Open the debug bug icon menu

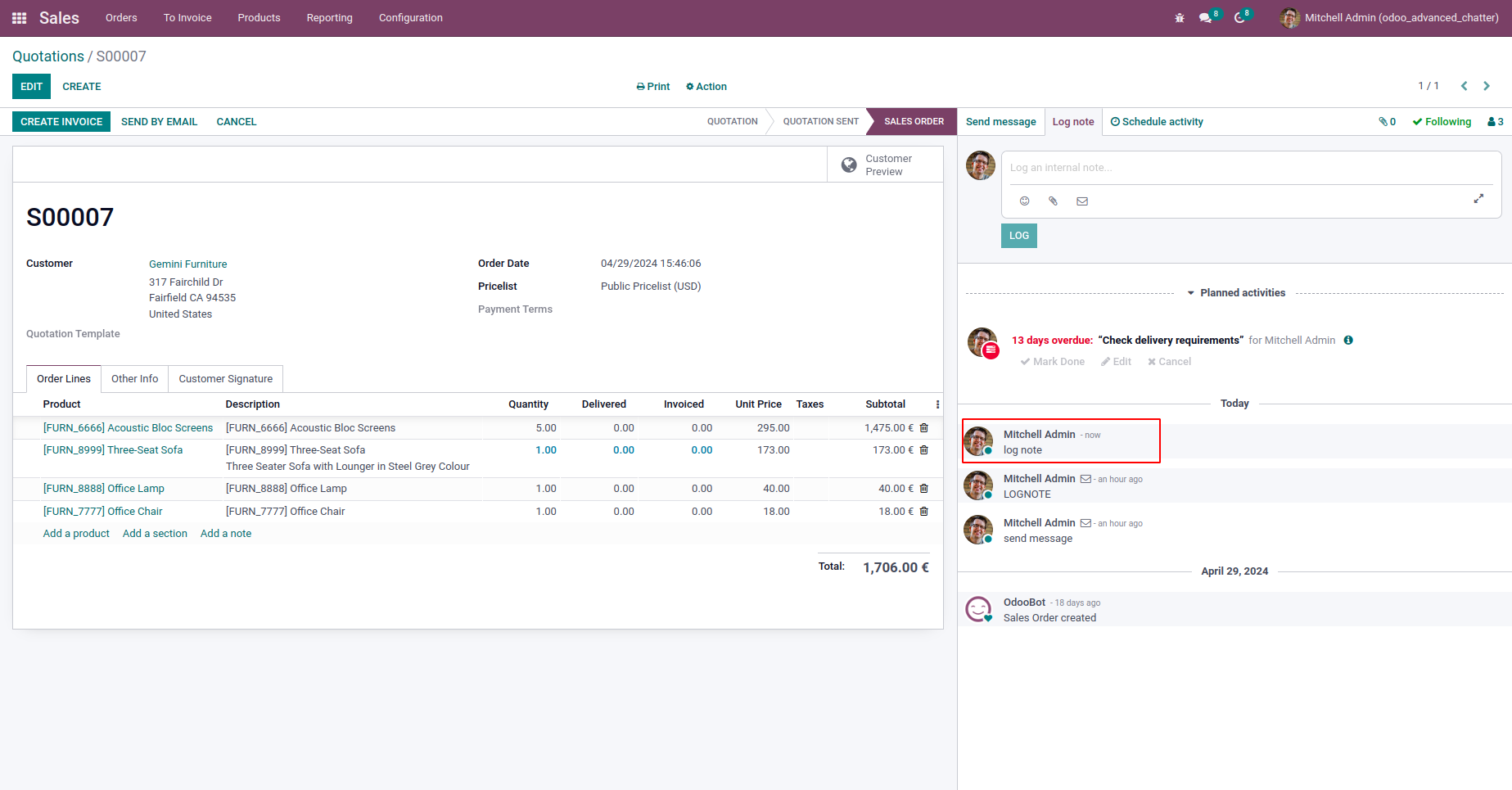click(x=1180, y=18)
